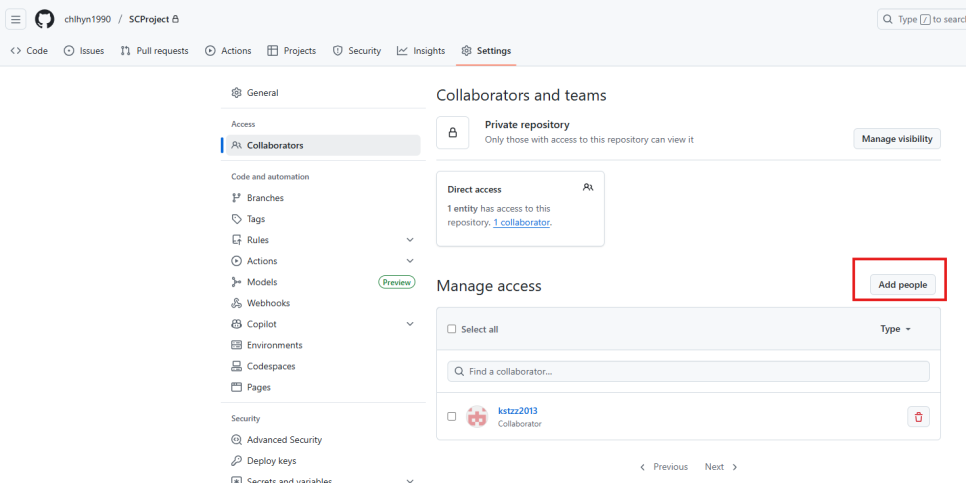Click the Deploy keys key icon
The width and height of the screenshot is (966, 483).
pos(237,461)
